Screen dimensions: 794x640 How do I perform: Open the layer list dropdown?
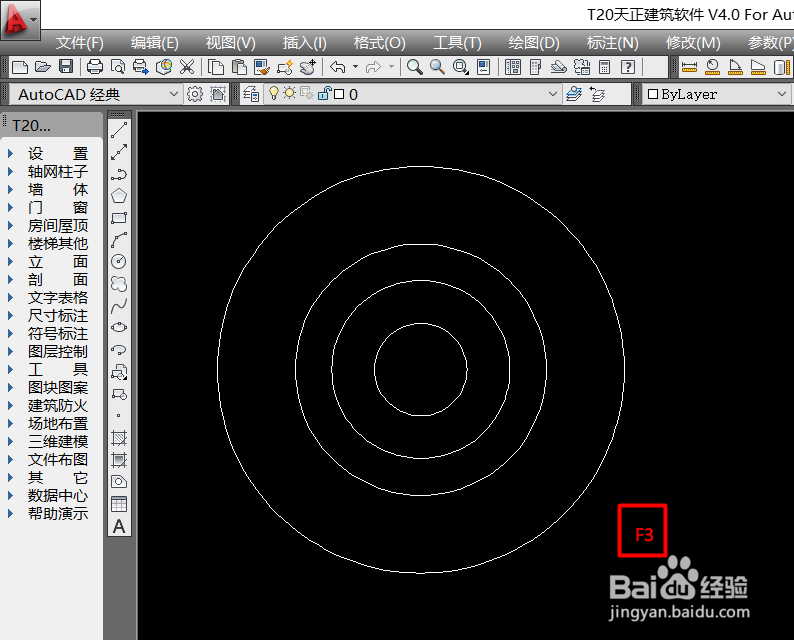(553, 94)
